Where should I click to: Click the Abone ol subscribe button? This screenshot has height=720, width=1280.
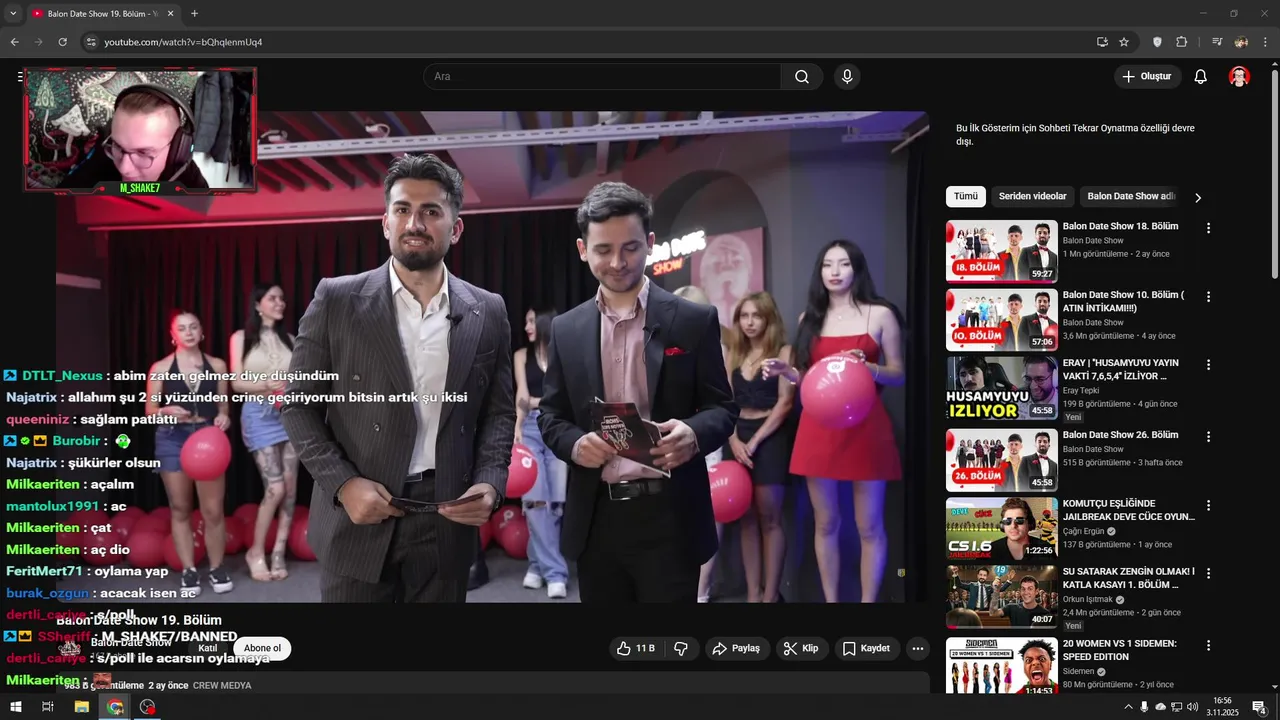[x=262, y=648]
